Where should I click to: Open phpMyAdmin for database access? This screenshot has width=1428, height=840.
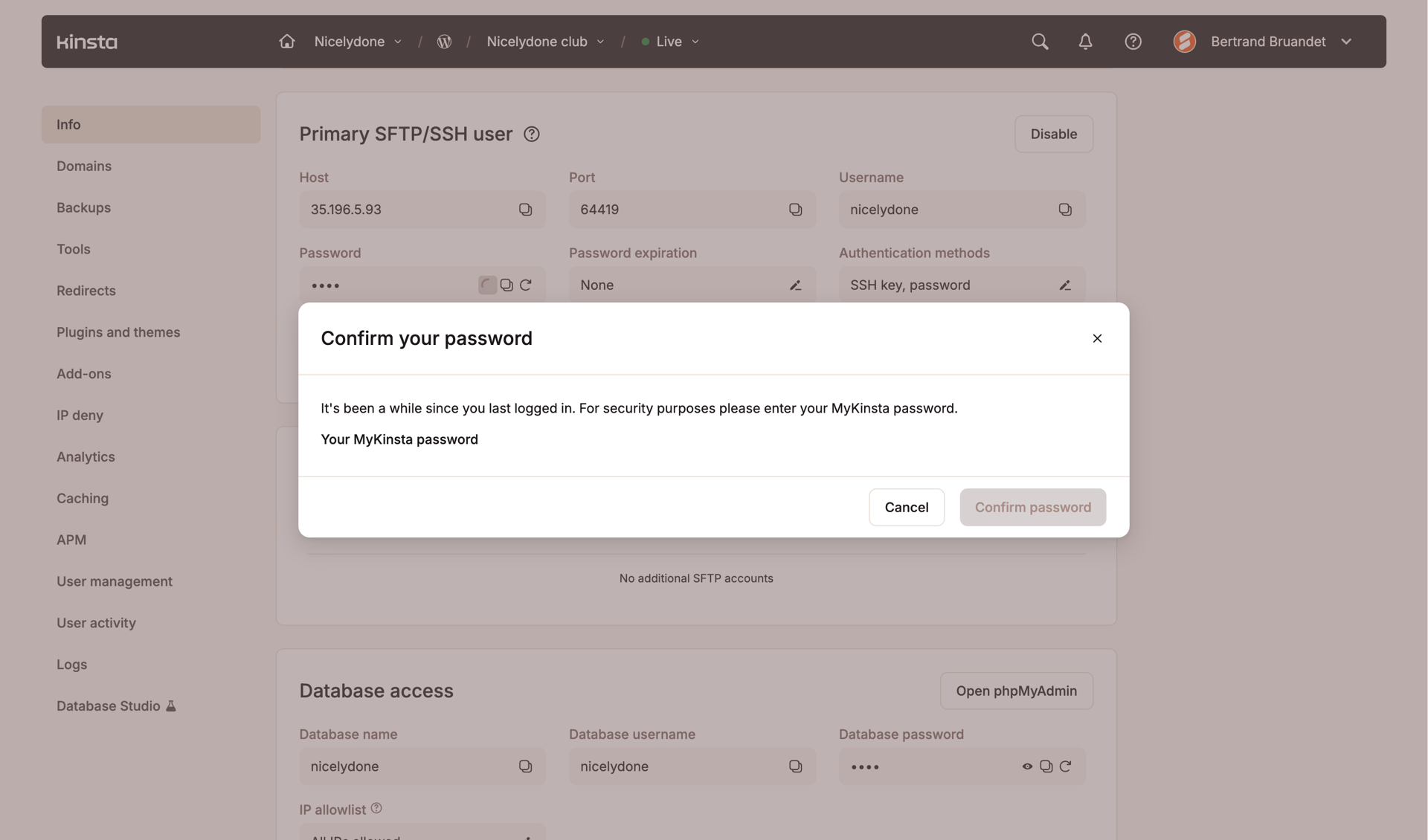(x=1016, y=691)
